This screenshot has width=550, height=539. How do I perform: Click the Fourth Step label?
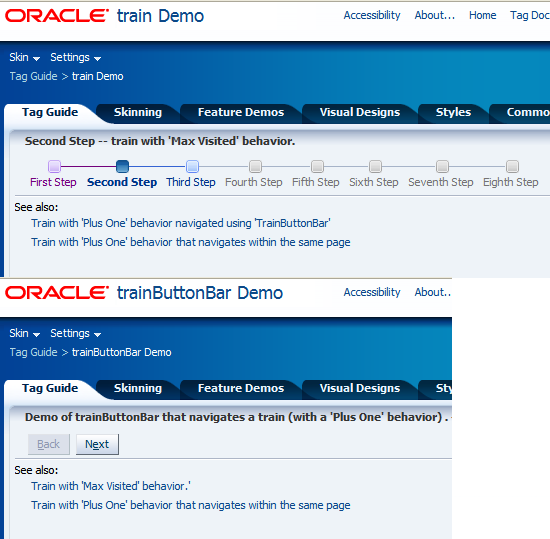[254, 182]
